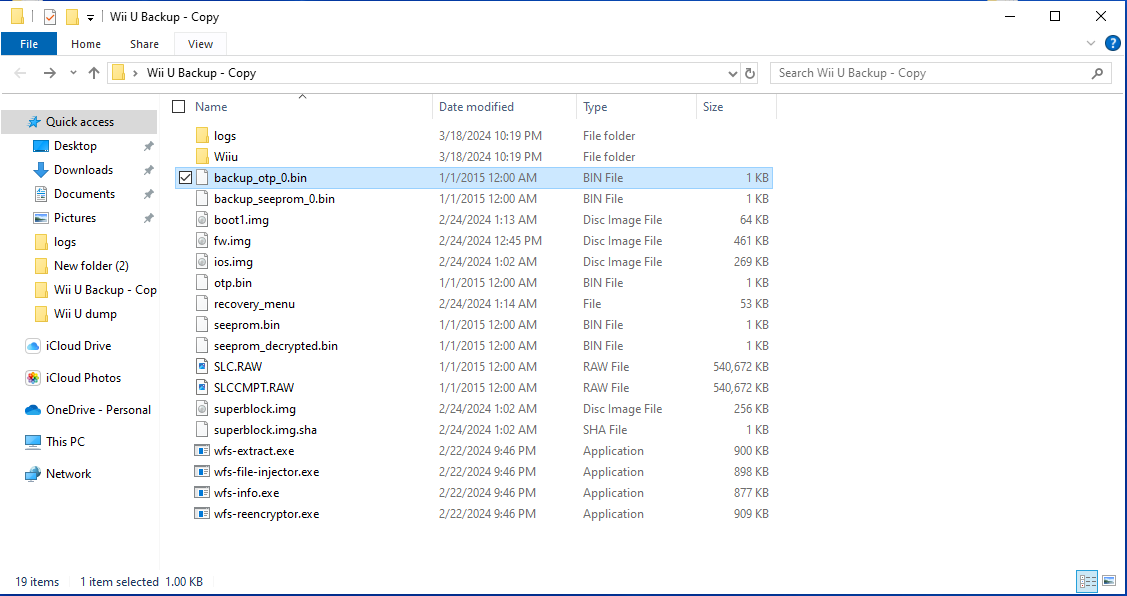Open Network in navigation pane
This screenshot has height=596, width=1127.
click(69, 474)
